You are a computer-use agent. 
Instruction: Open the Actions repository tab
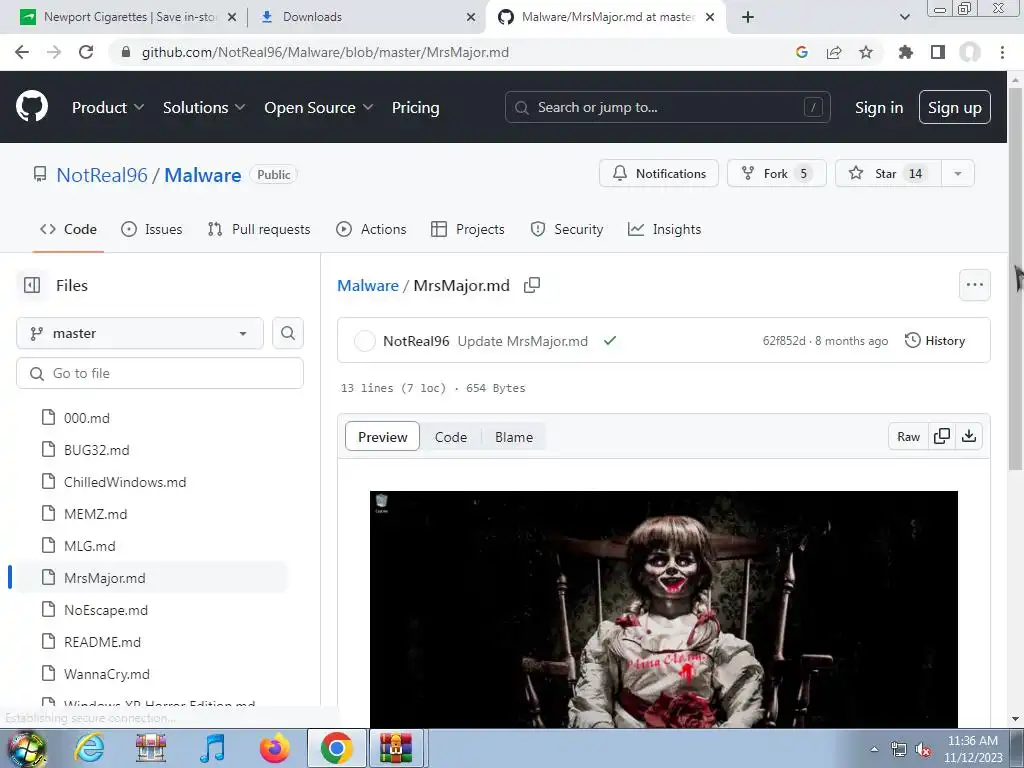(371, 229)
